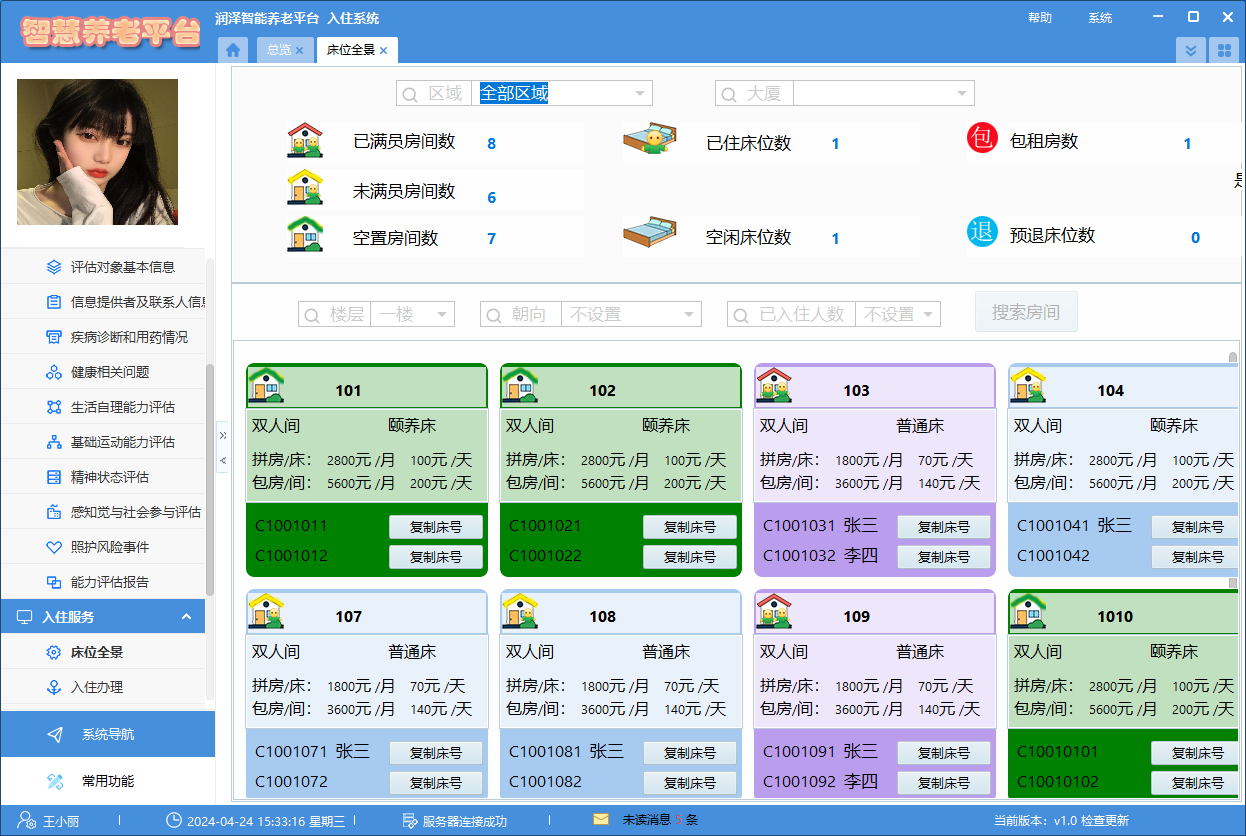
Task: Open the 帮助 menu
Action: pyautogui.click(x=1040, y=18)
